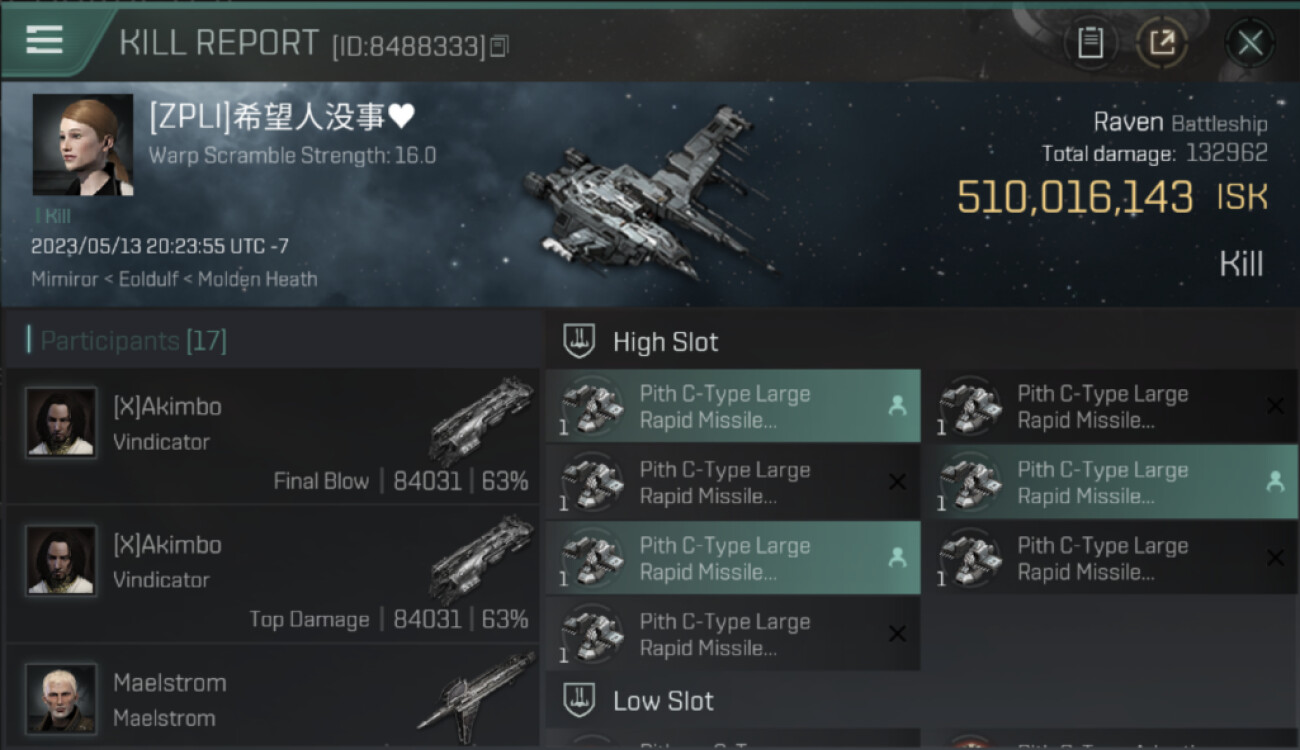This screenshot has width=1300, height=750.
Task: Click X mark on top-right launcher
Action: click(x=1275, y=406)
